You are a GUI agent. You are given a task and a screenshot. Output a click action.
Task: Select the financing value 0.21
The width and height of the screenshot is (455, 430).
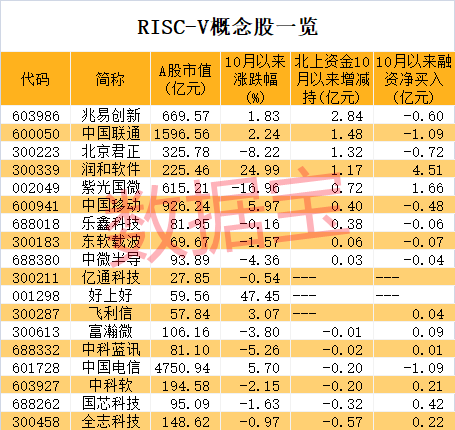[428, 386]
